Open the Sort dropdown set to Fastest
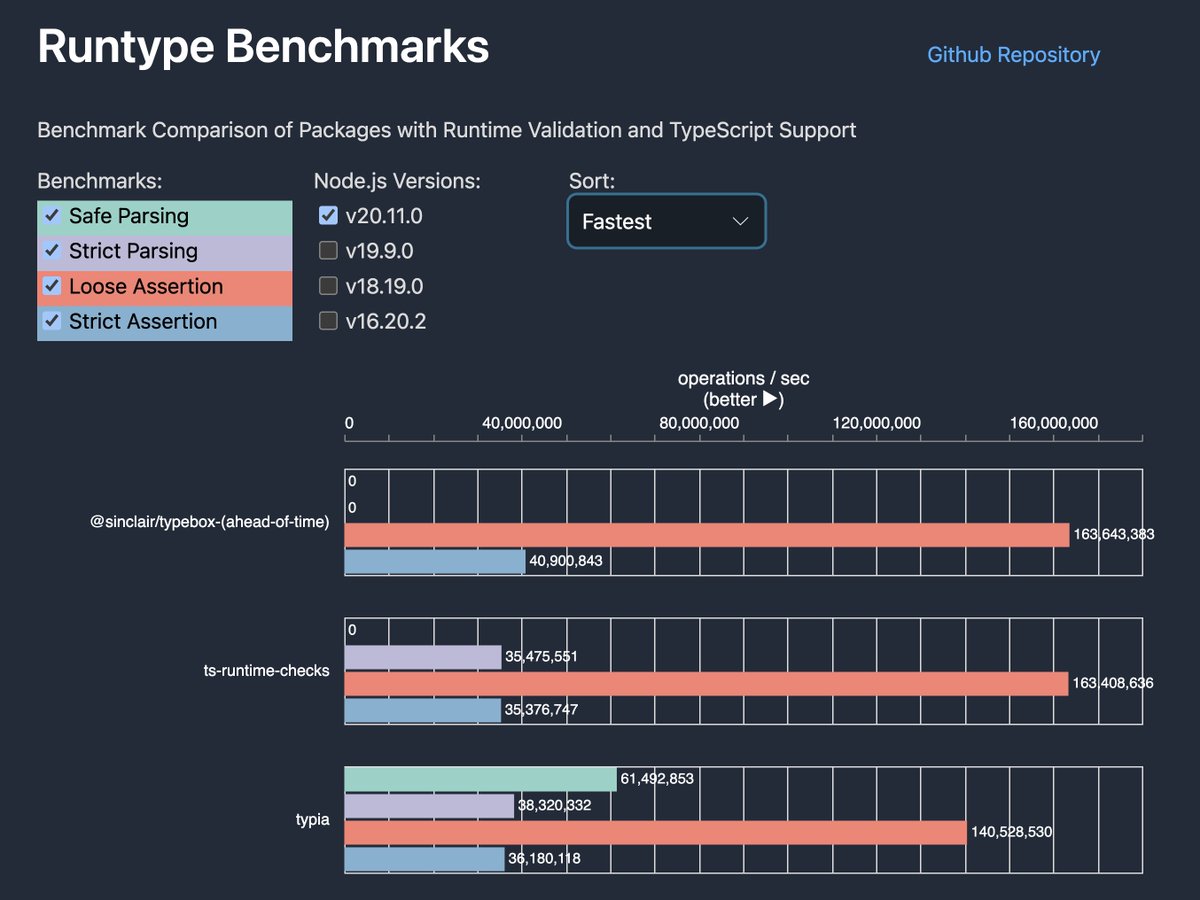Screen dimensions: 1200x900 pos(666,221)
